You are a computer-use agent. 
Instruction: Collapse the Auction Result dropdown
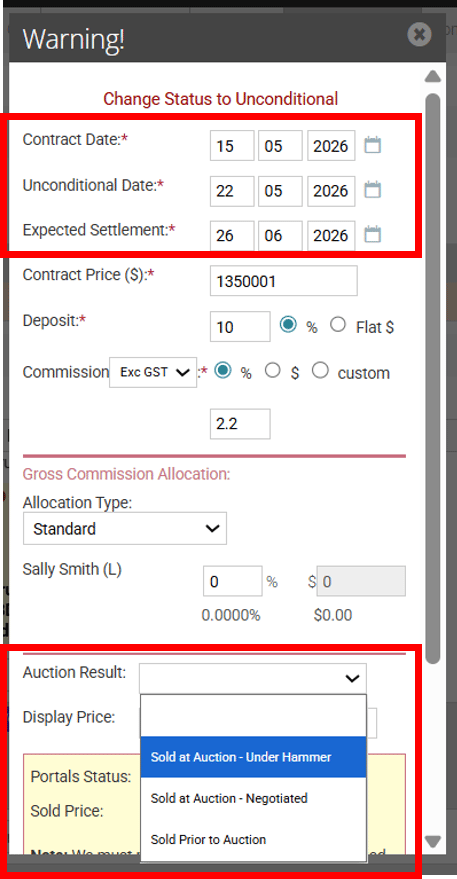[x=253, y=678]
